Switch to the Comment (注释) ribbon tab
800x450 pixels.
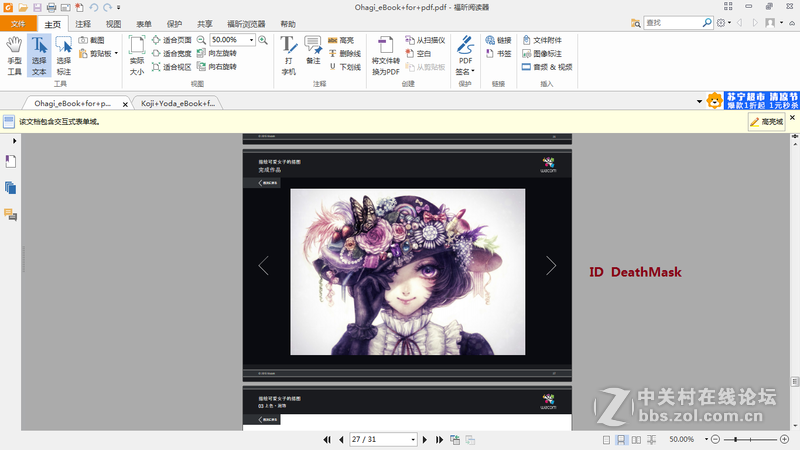(83, 24)
